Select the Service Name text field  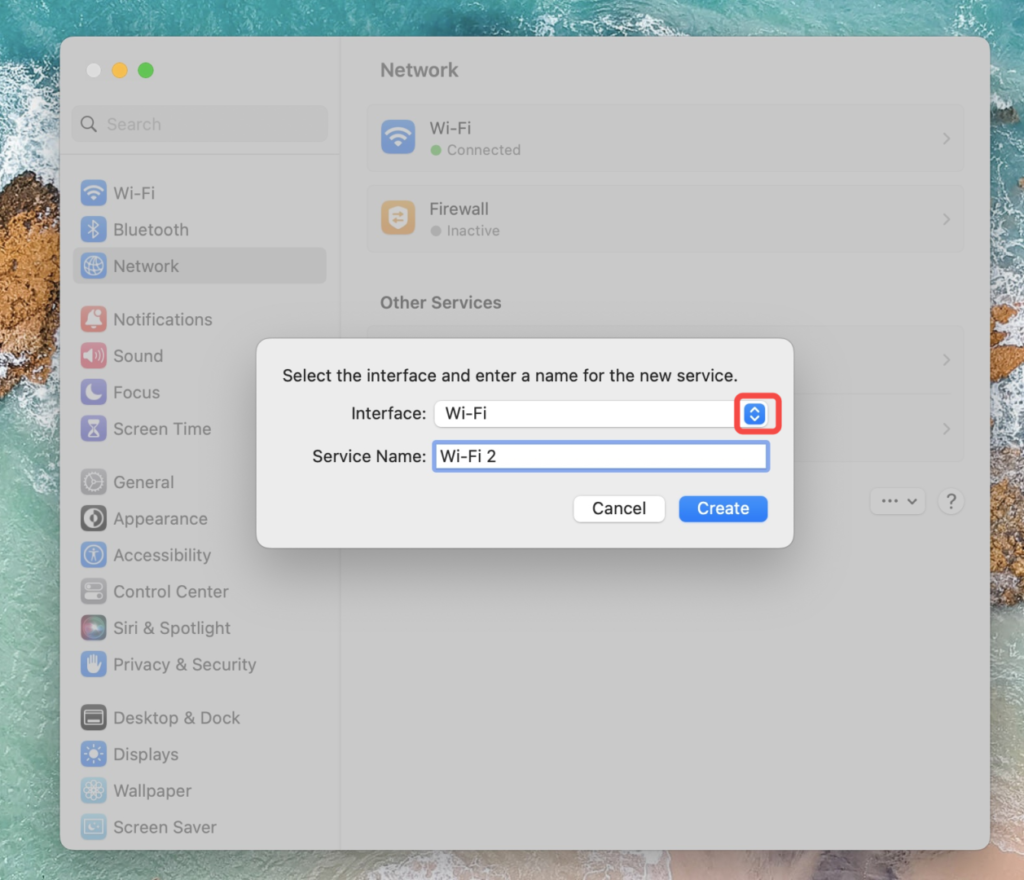[x=600, y=456]
